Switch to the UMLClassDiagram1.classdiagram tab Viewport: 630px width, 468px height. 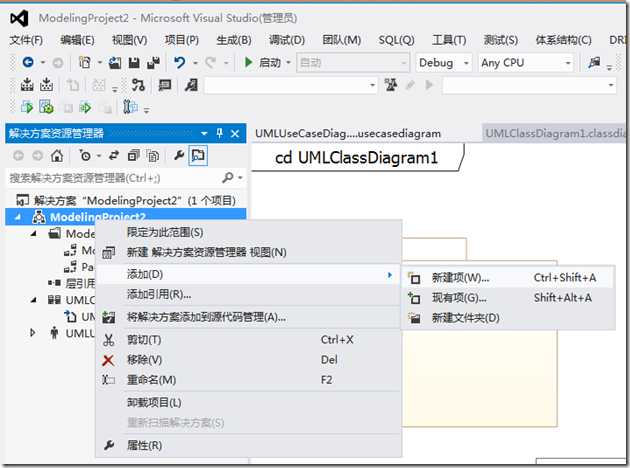click(x=554, y=133)
